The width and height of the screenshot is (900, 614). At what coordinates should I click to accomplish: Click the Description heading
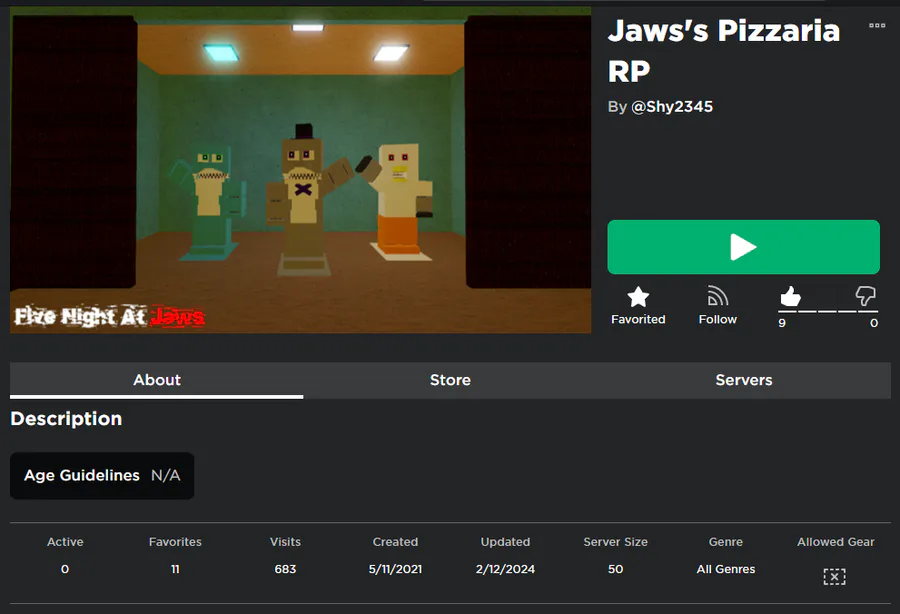point(67,419)
